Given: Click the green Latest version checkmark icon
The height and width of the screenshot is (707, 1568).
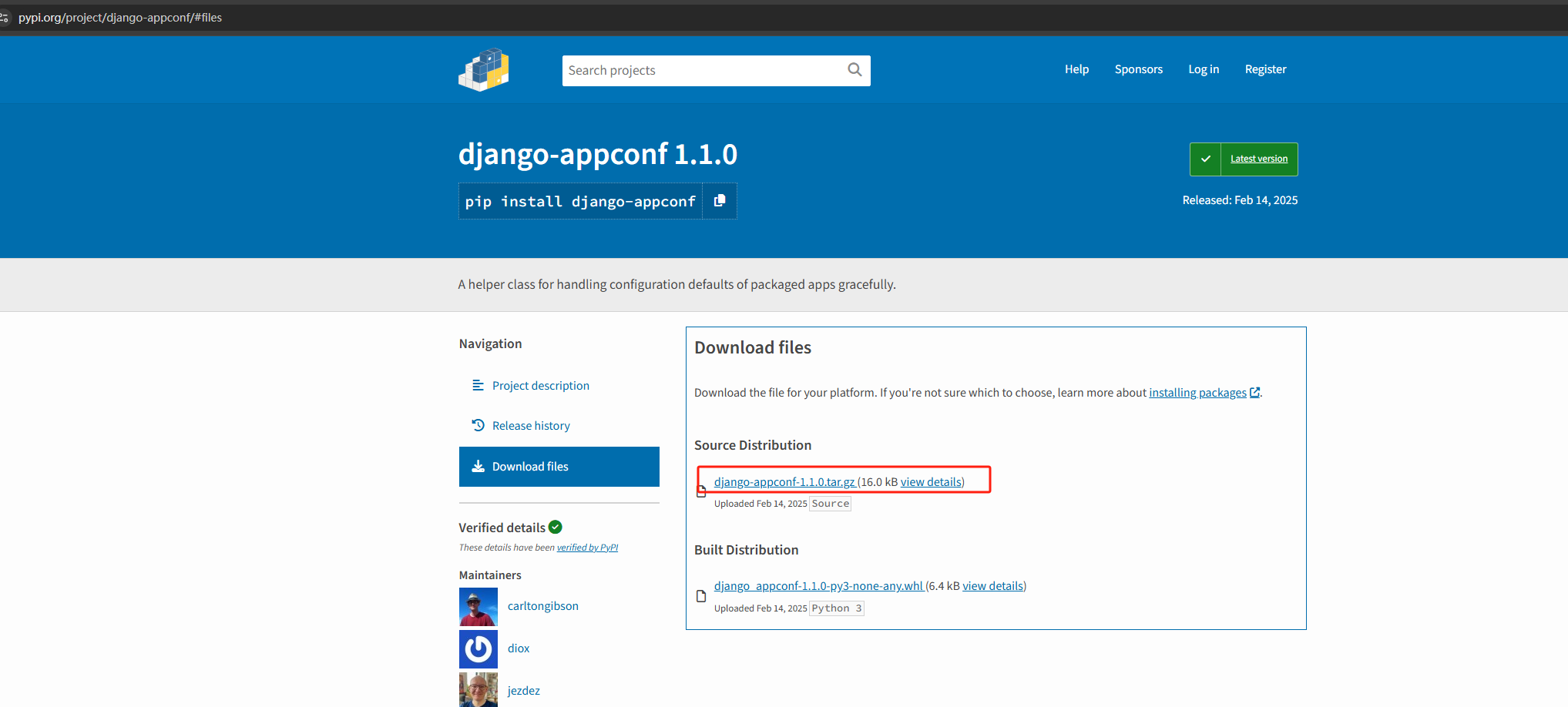Looking at the screenshot, I should [1205, 159].
